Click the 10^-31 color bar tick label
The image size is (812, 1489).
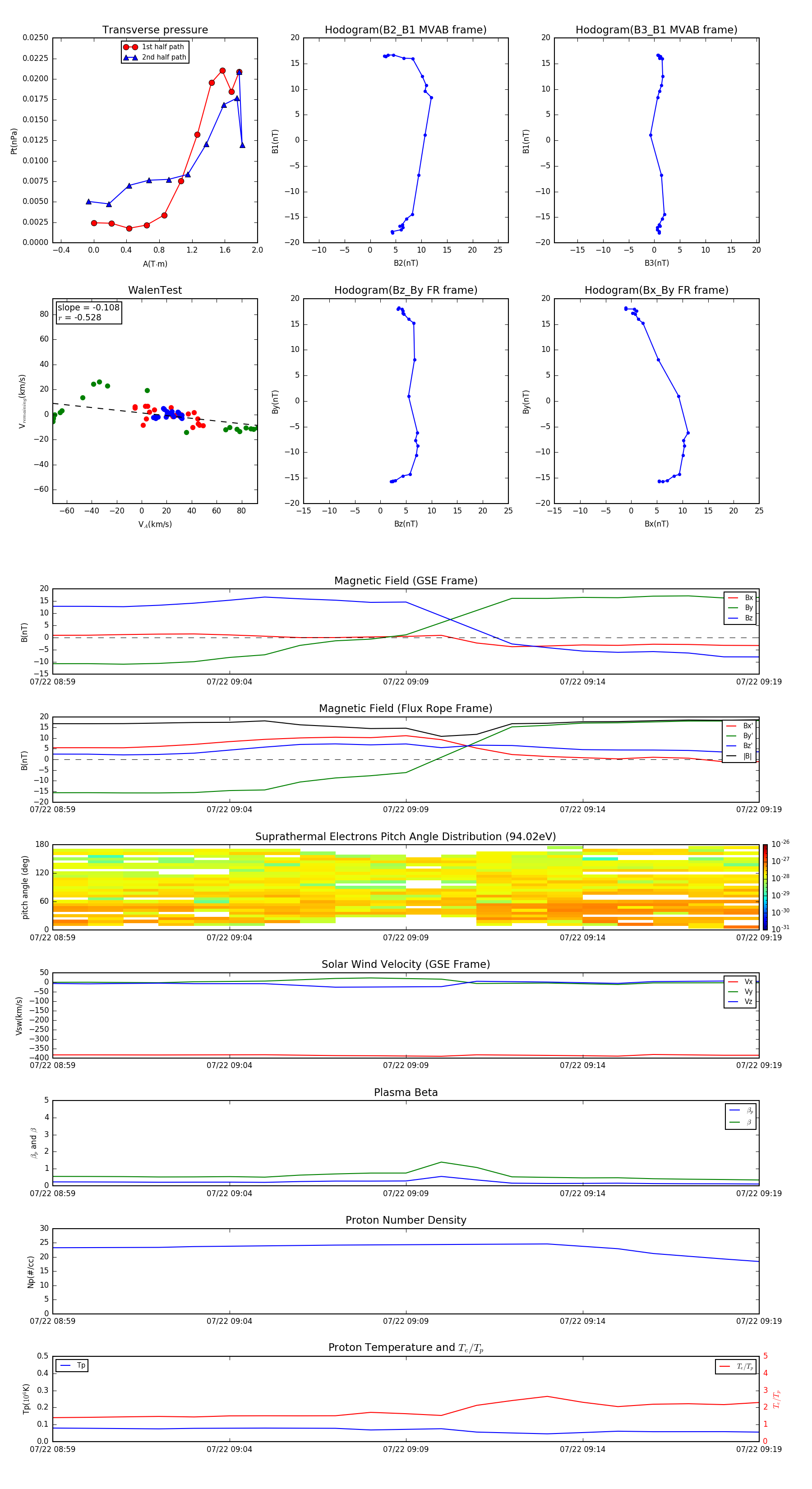click(780, 929)
